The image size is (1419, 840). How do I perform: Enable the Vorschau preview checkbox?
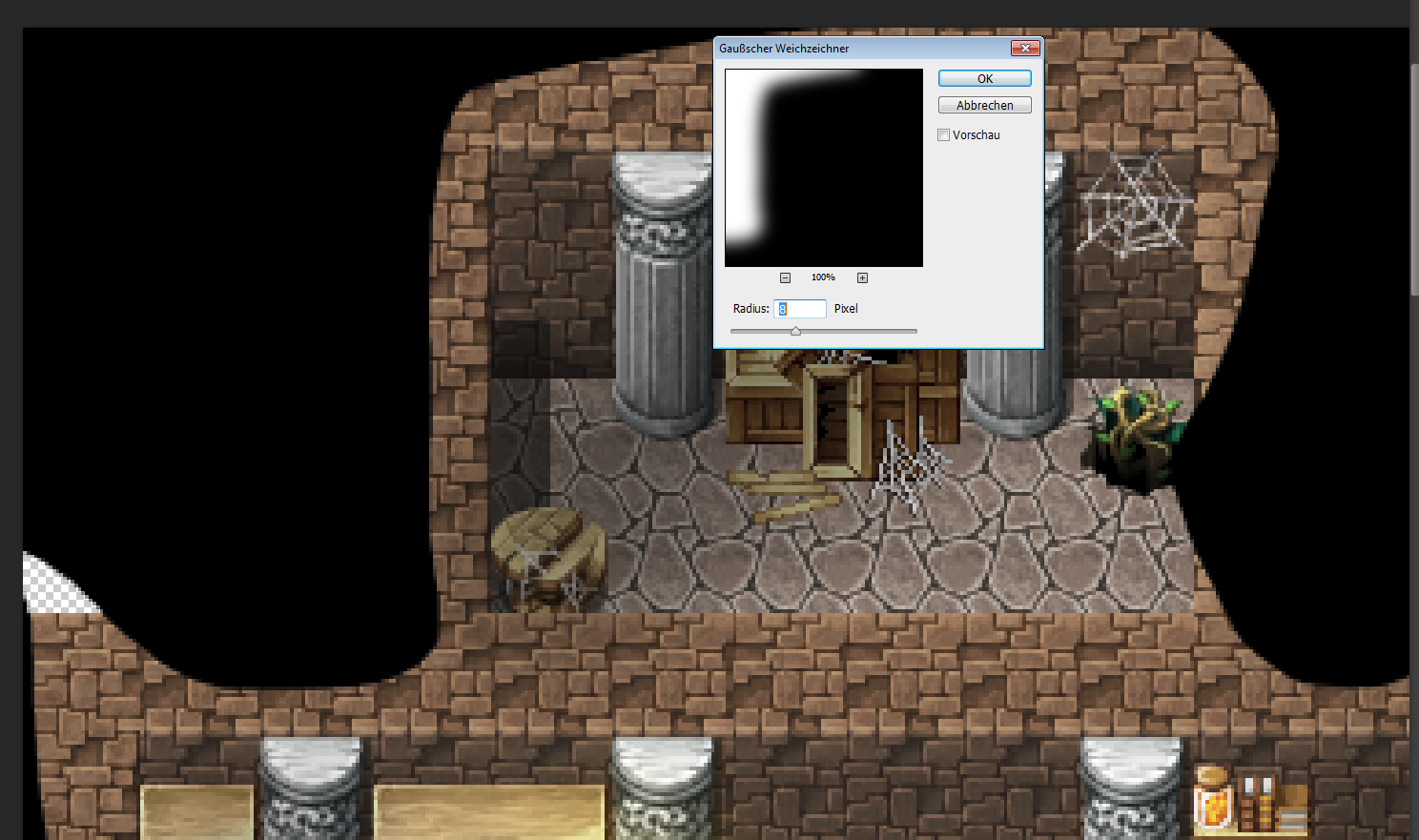pos(944,135)
